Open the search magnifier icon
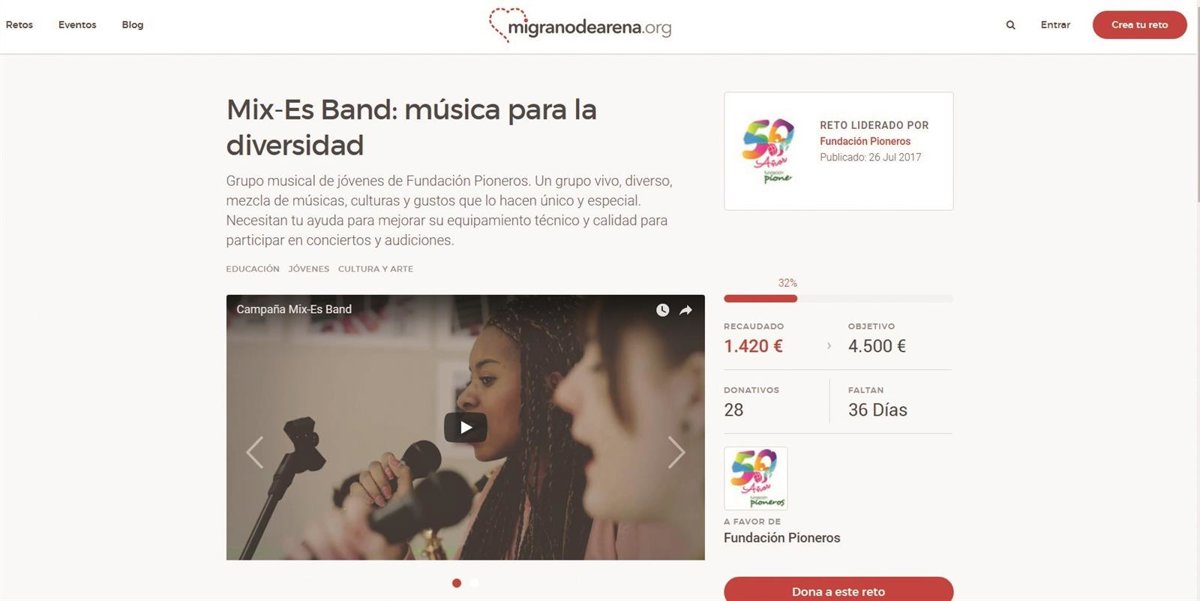 (x=1010, y=25)
